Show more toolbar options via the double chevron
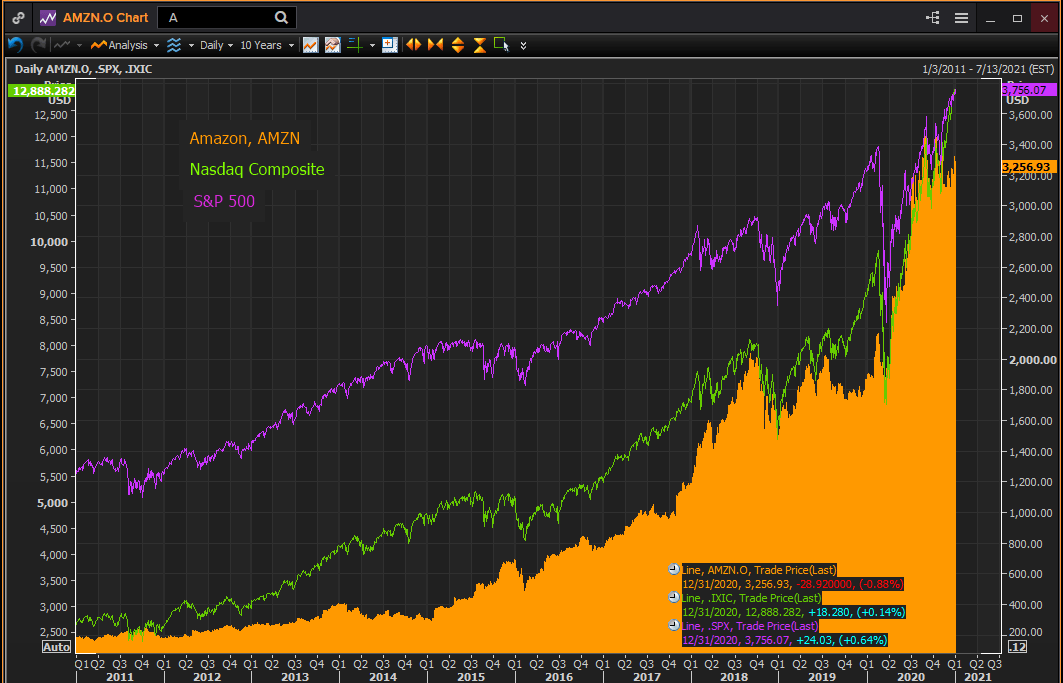 coord(523,45)
